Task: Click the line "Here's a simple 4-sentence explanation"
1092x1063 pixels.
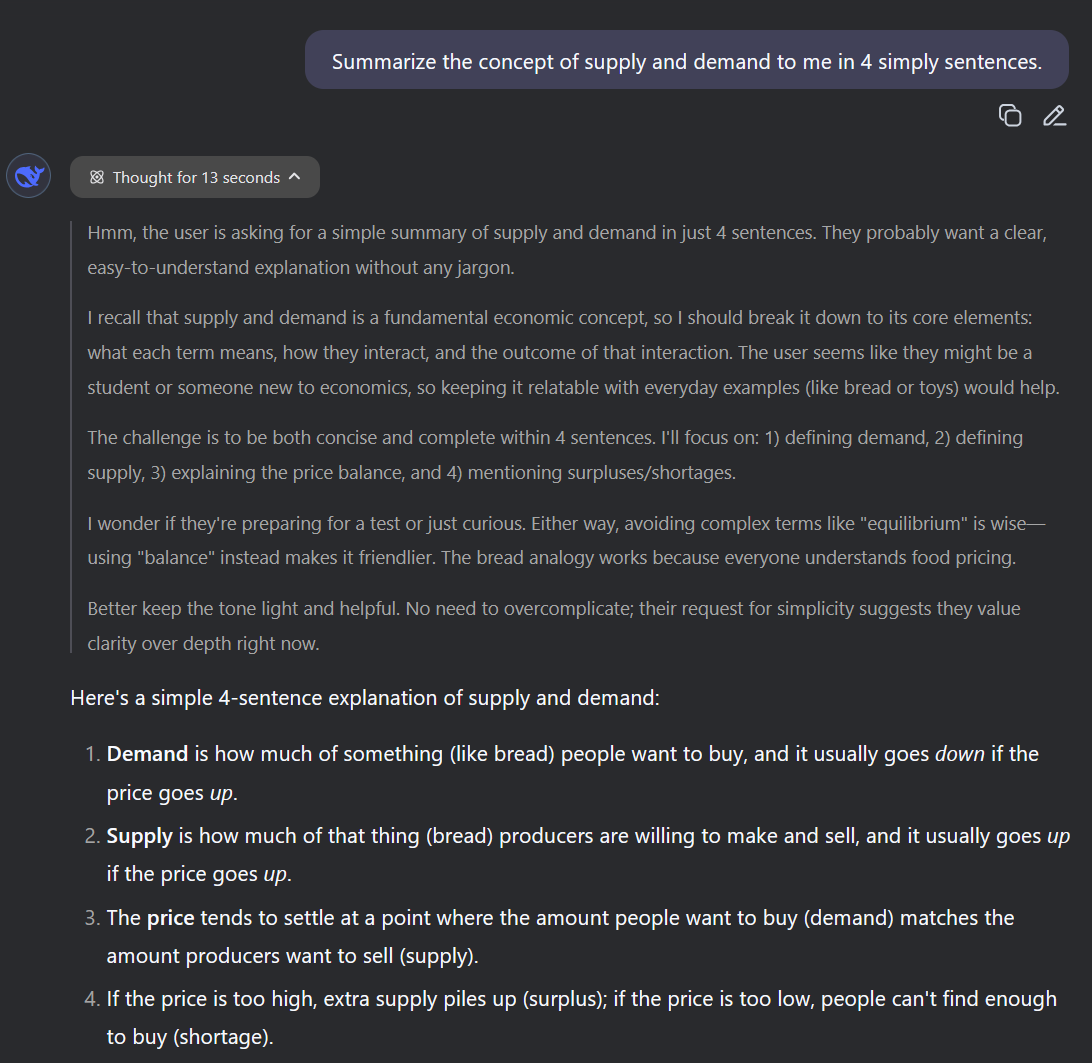Action: pyautogui.click(x=365, y=698)
